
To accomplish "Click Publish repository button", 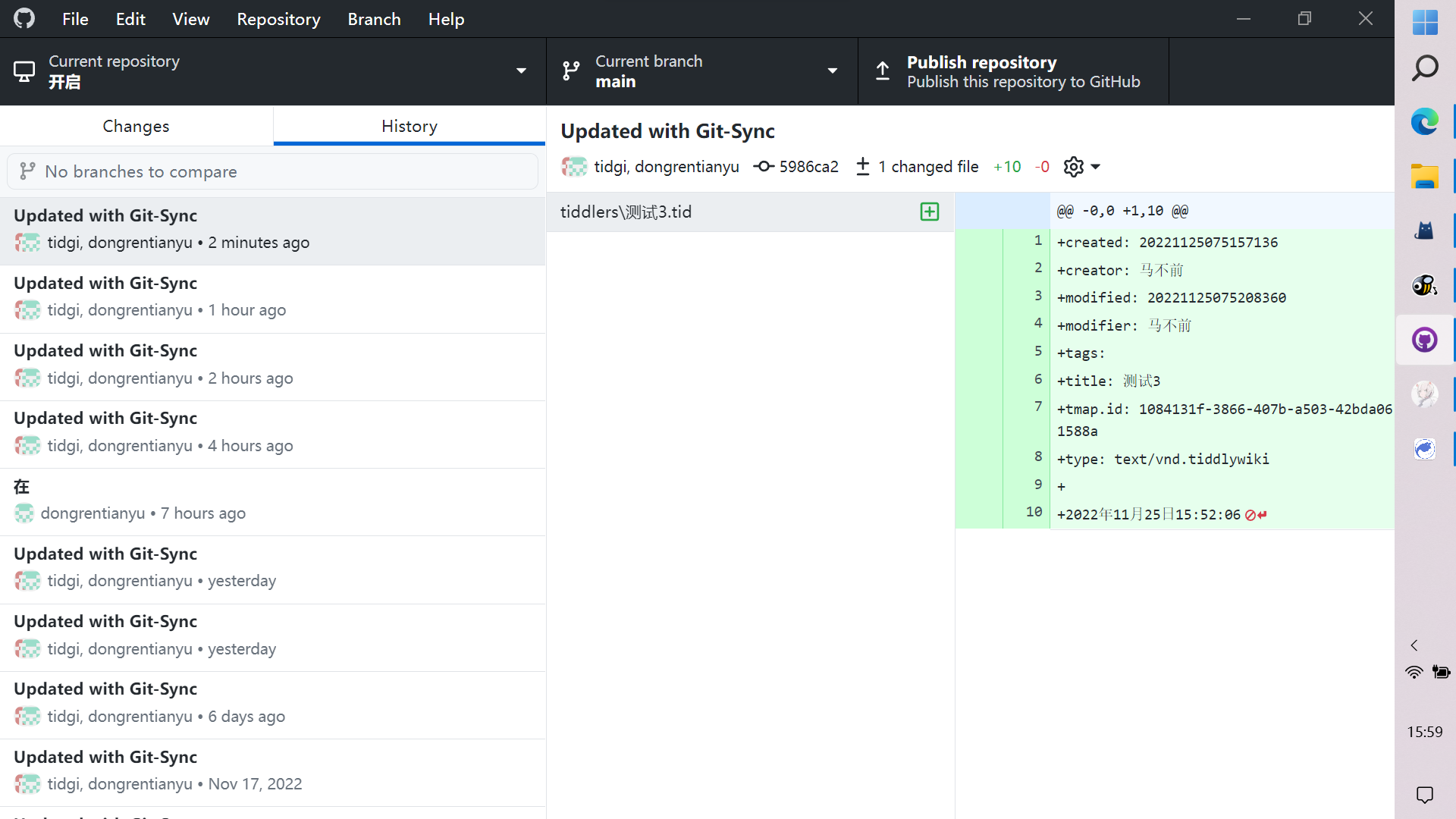I will 1012,71.
